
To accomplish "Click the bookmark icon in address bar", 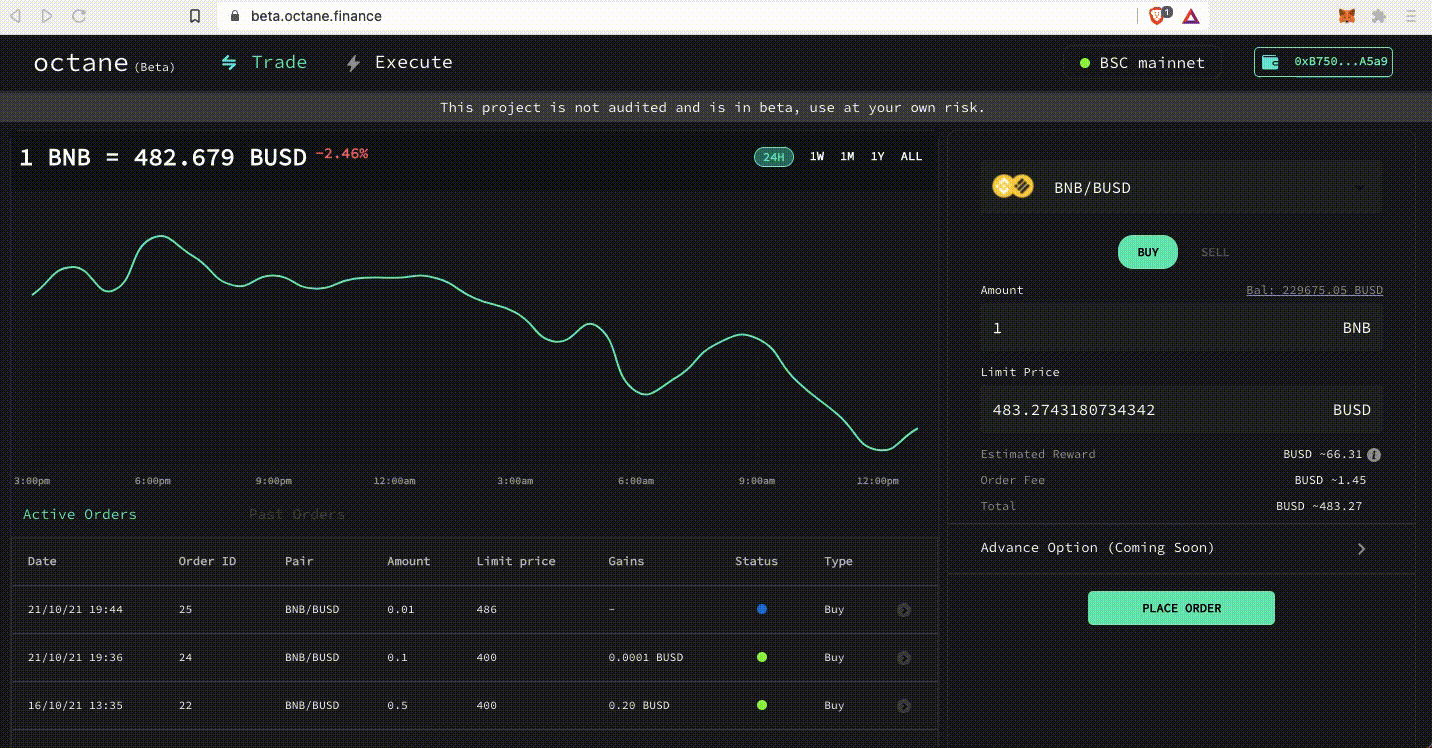I will (196, 16).
